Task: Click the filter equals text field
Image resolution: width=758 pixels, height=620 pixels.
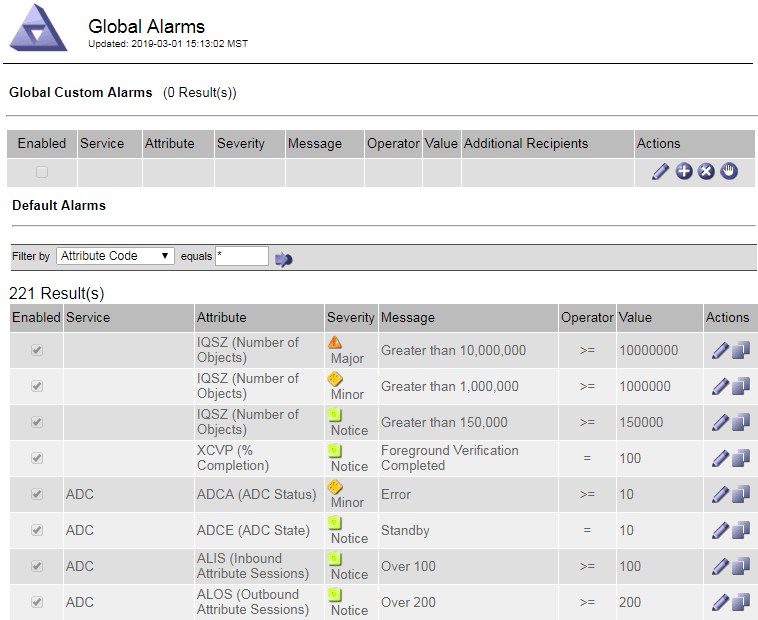Action: click(x=242, y=256)
